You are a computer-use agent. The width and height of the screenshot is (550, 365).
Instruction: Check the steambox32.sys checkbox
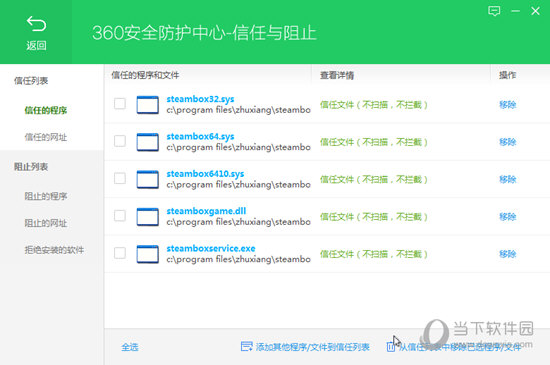coord(120,104)
